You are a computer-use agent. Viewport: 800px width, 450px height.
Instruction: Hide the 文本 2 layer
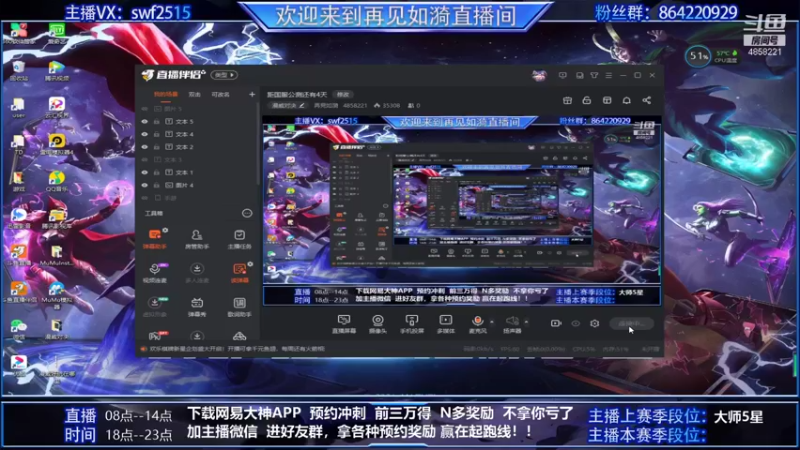point(144,147)
